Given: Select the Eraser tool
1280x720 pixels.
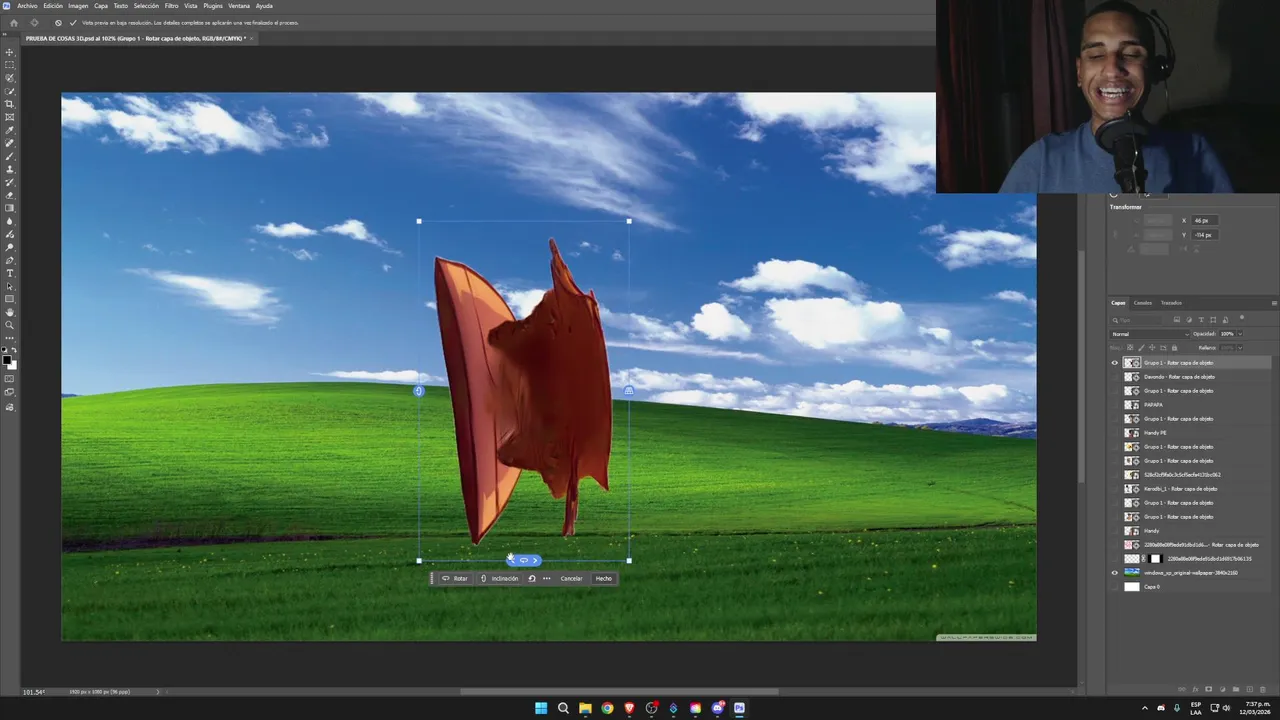Looking at the screenshot, I should 10,195.
